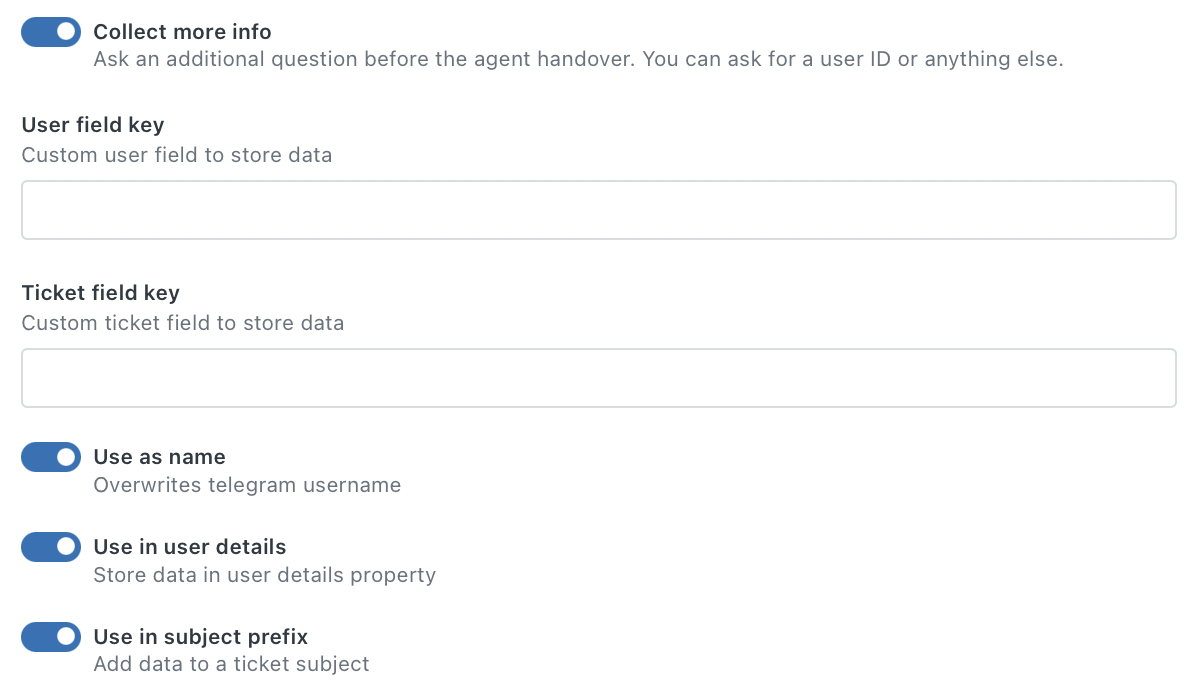1204x690 pixels.
Task: Turn off the Use as name switch
Action: (50, 456)
